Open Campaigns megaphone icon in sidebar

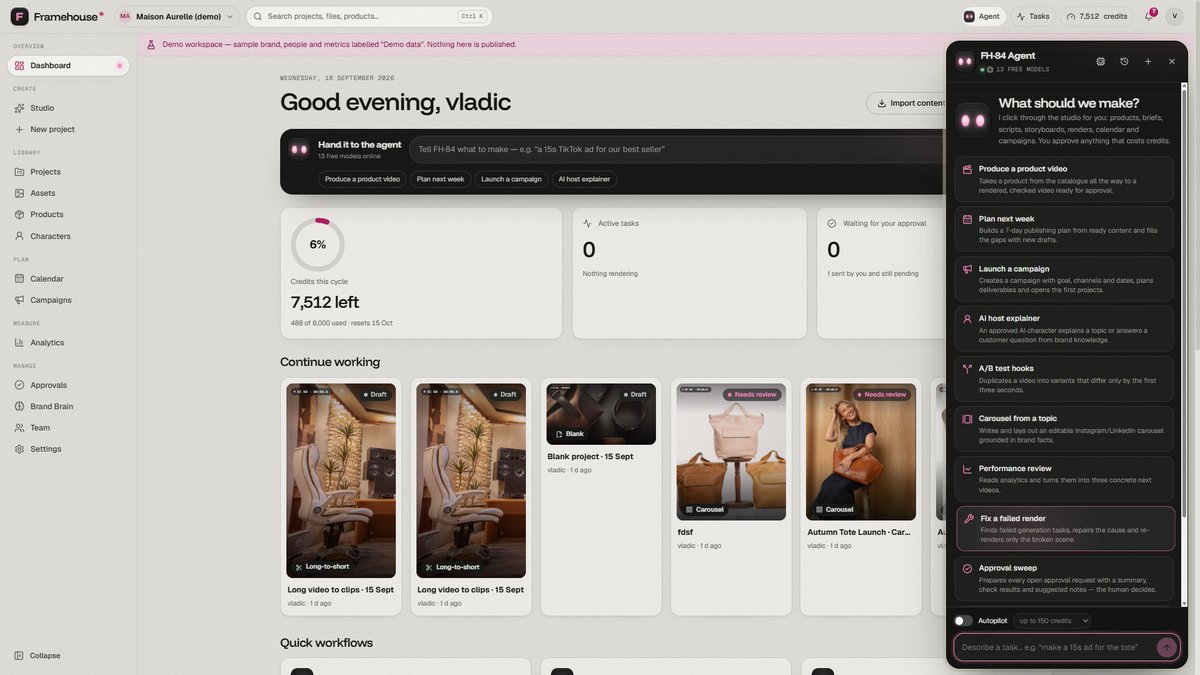(19, 300)
